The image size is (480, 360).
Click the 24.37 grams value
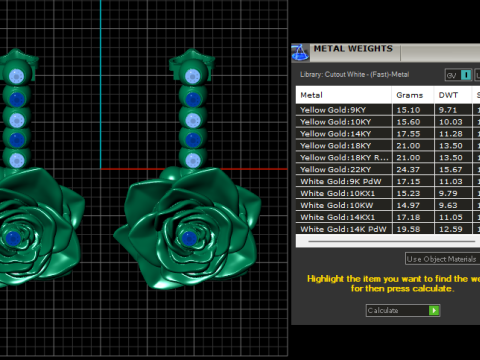coord(408,170)
